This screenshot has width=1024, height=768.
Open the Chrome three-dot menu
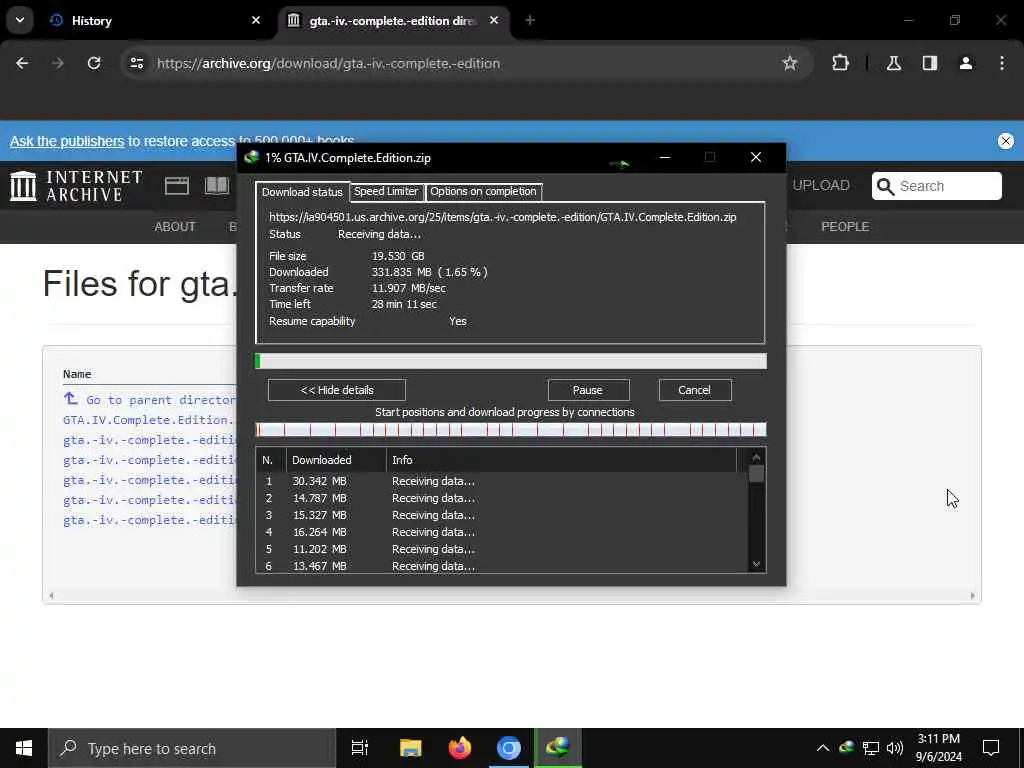click(x=1002, y=63)
